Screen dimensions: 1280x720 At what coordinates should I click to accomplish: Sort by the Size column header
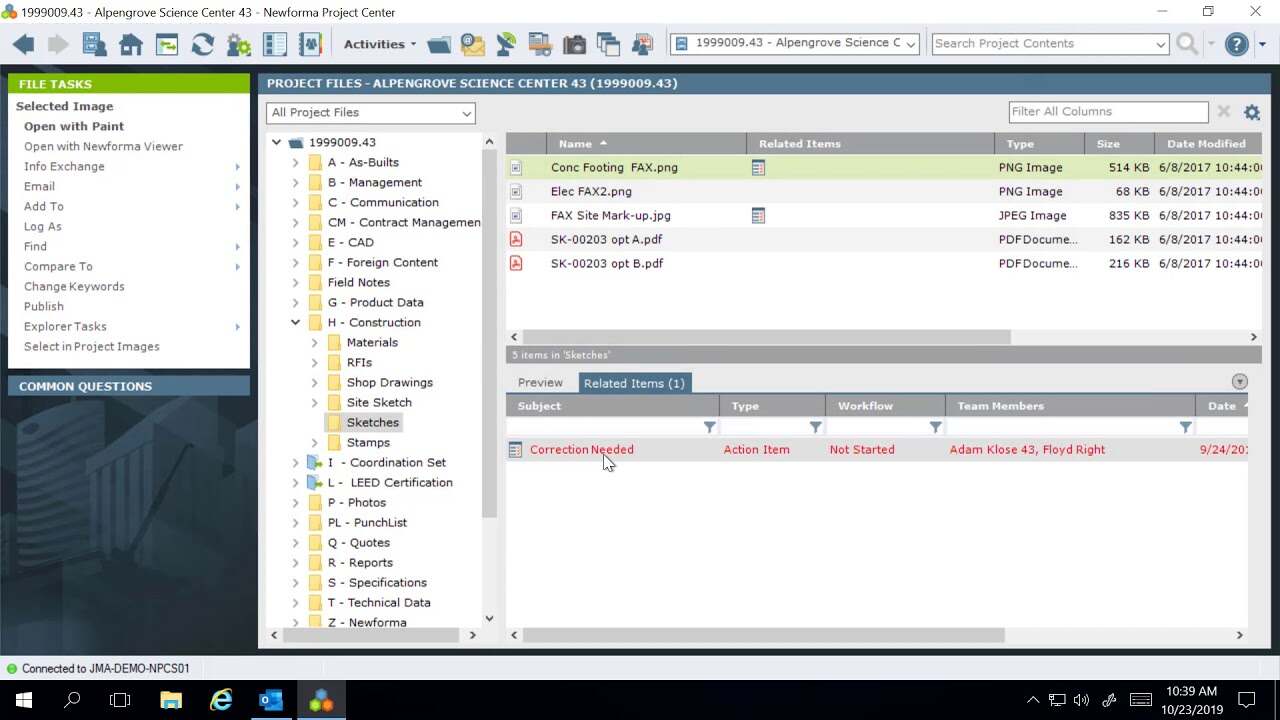pos(1118,144)
